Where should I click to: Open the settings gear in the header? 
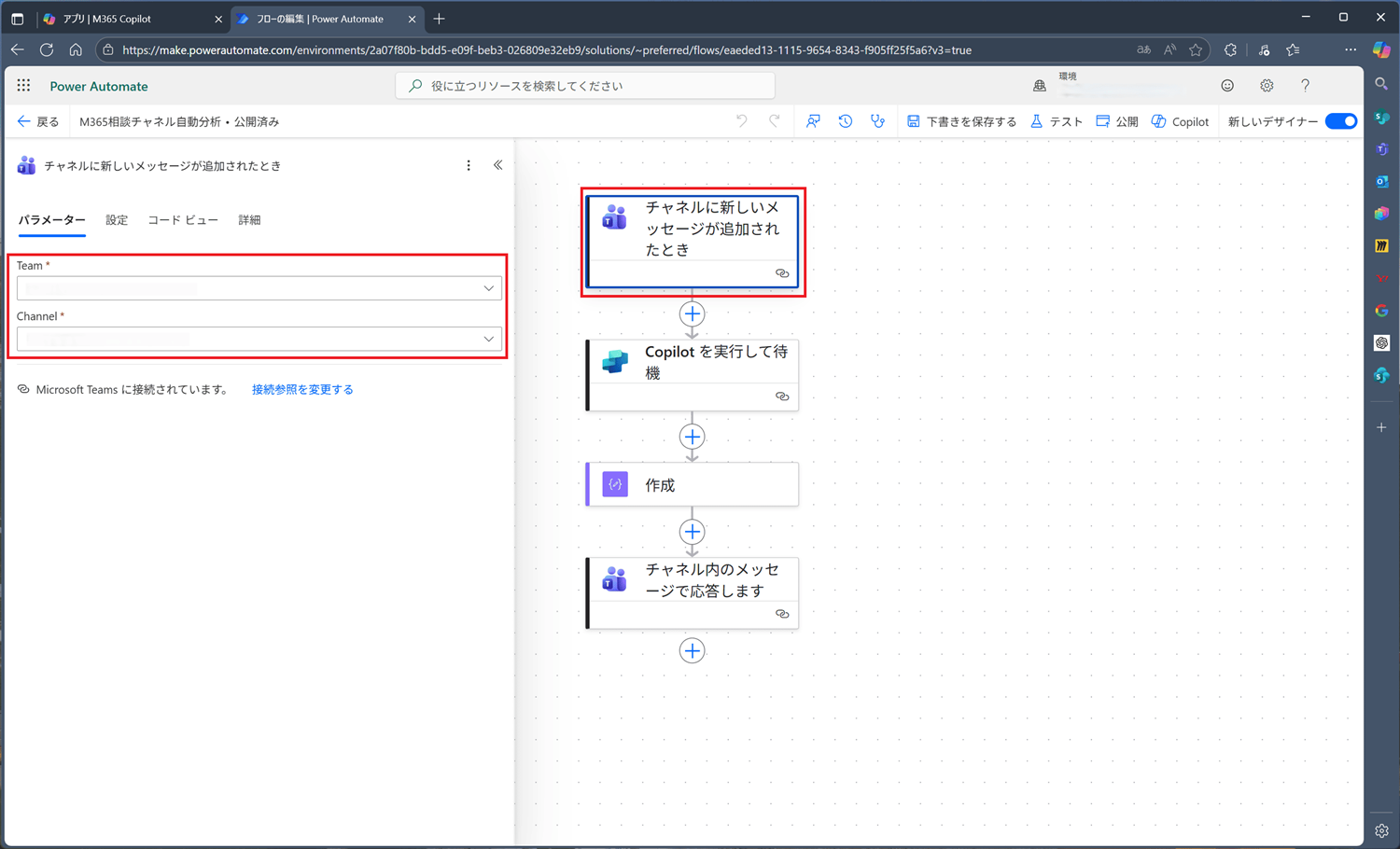(1267, 86)
